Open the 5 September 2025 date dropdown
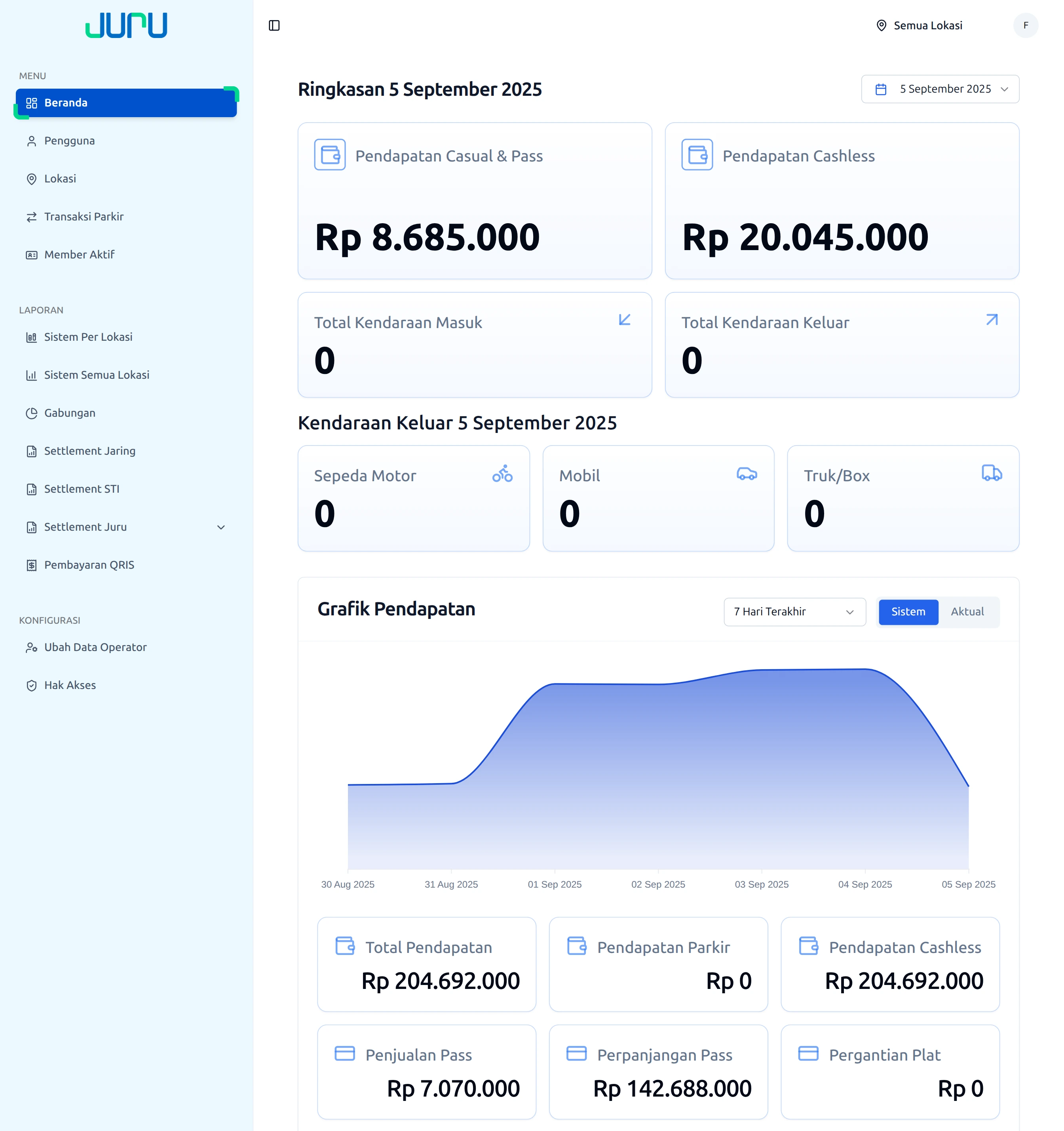The height and width of the screenshot is (1131, 1064). pyautogui.click(x=940, y=89)
